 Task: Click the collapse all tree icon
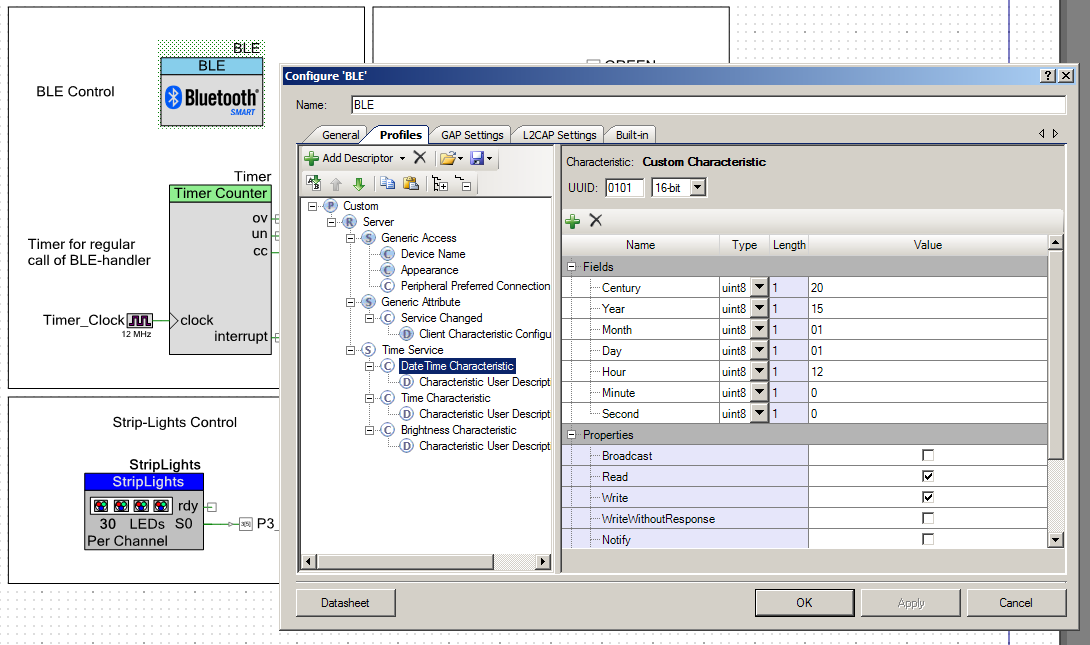(x=464, y=184)
